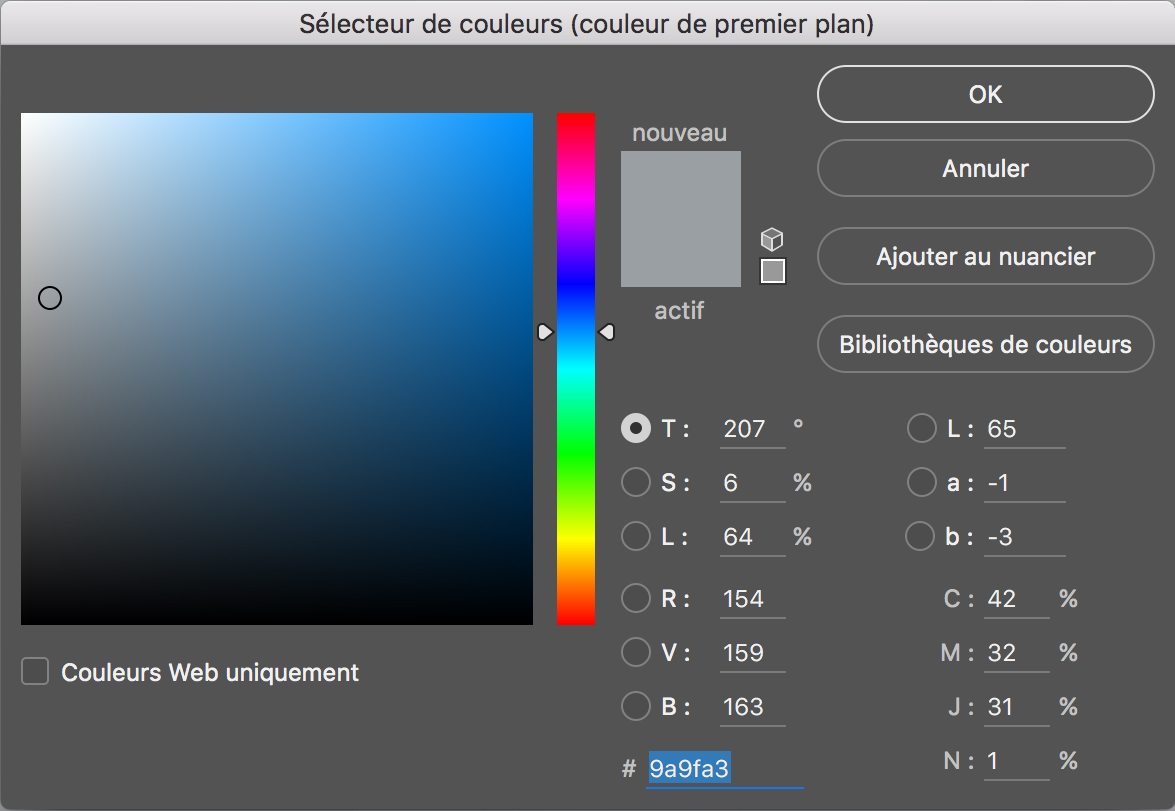Click the hex color code field

(723, 768)
